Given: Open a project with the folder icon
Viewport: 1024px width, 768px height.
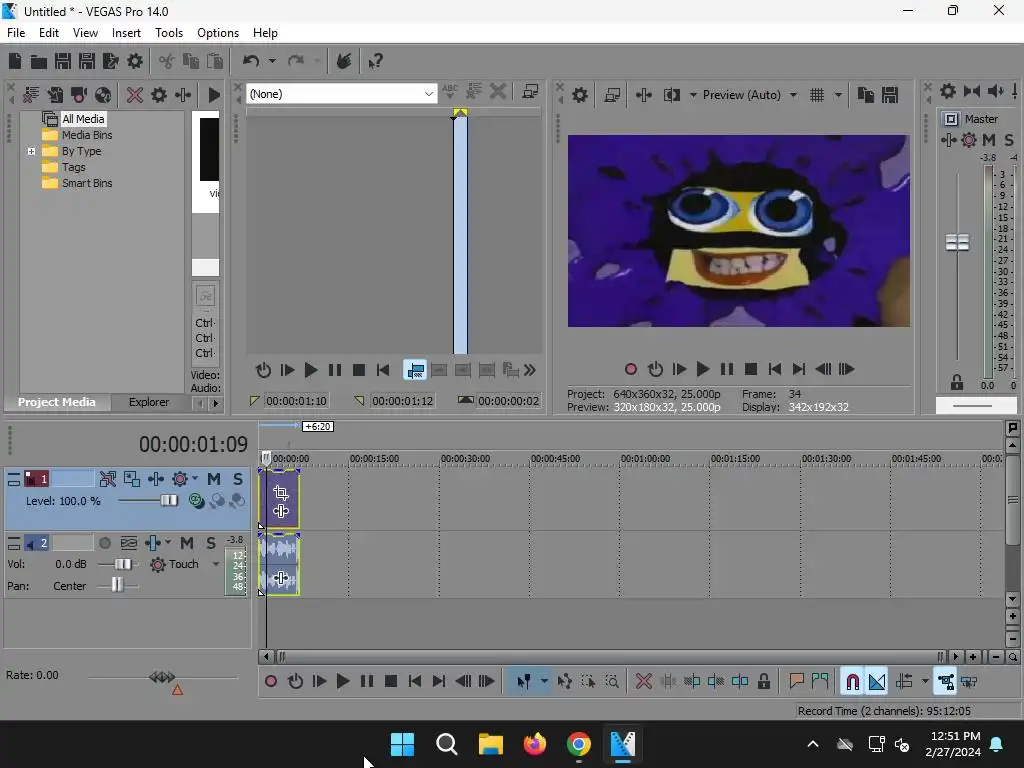Looking at the screenshot, I should click(x=39, y=61).
